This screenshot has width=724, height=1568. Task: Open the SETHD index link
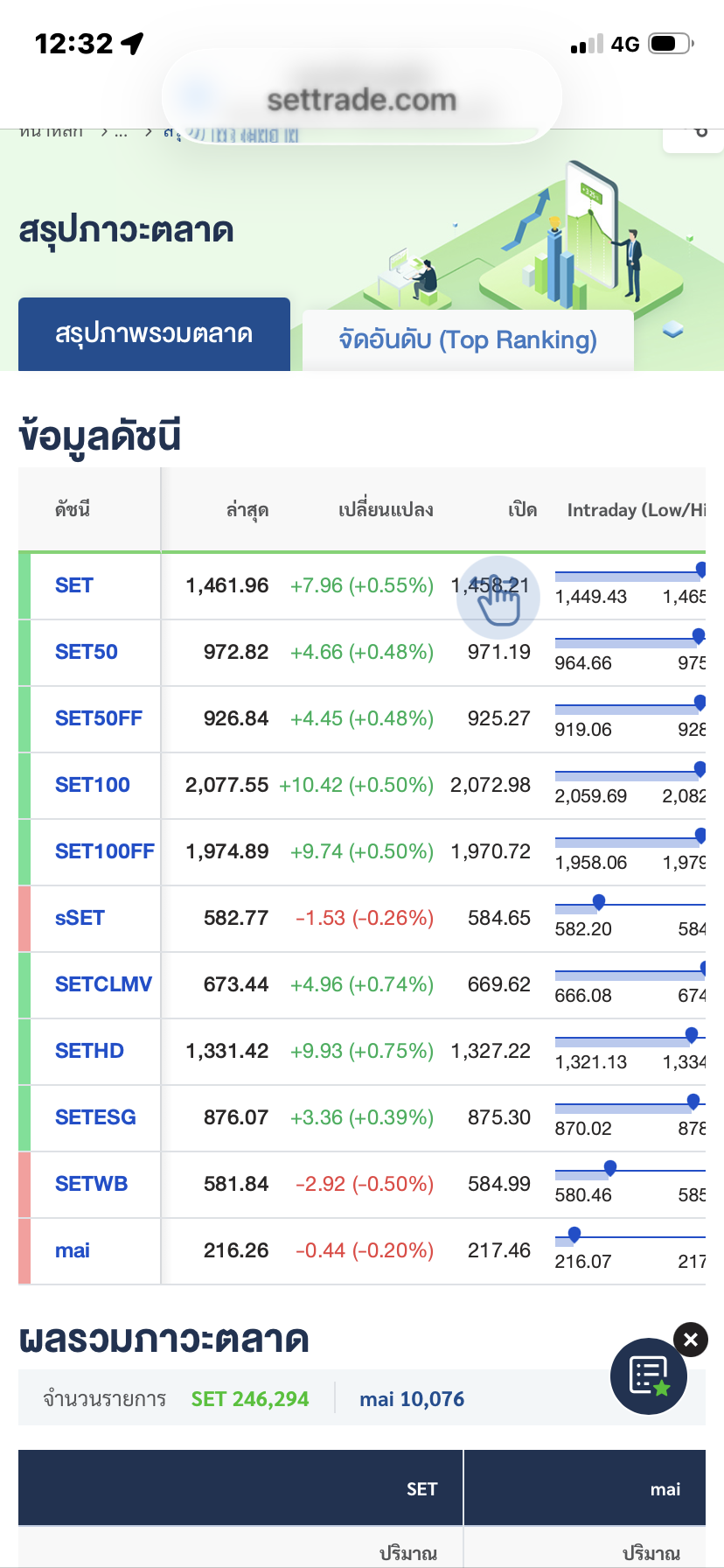(x=89, y=1051)
